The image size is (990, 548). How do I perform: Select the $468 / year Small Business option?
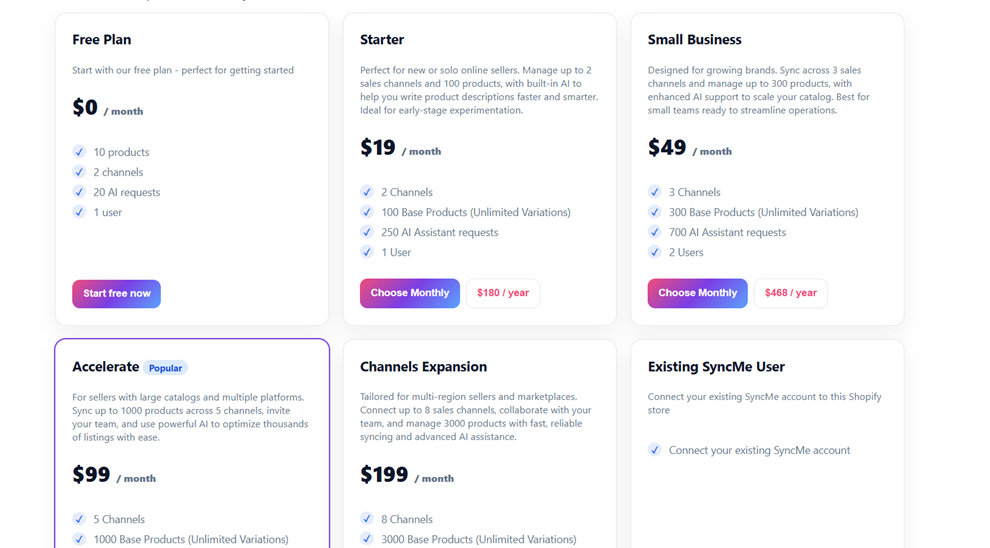pyautogui.click(x=790, y=293)
